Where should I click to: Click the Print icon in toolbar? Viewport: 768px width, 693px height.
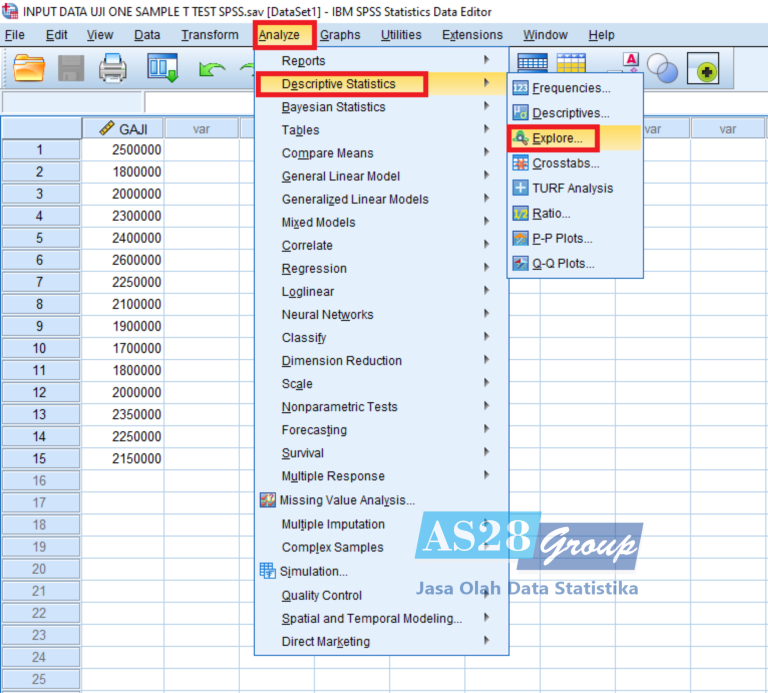[113, 67]
